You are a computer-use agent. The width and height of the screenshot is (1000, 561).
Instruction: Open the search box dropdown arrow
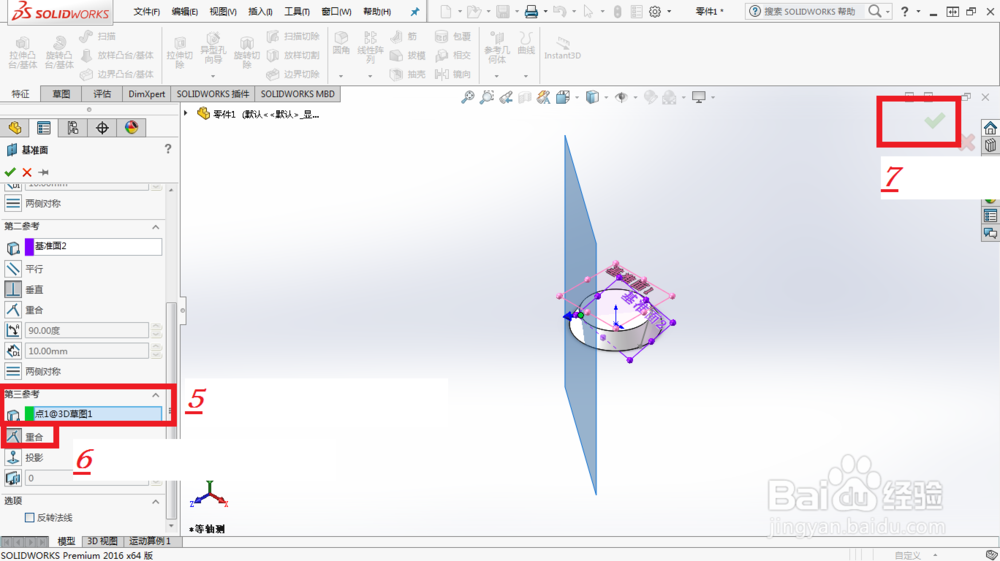(888, 11)
